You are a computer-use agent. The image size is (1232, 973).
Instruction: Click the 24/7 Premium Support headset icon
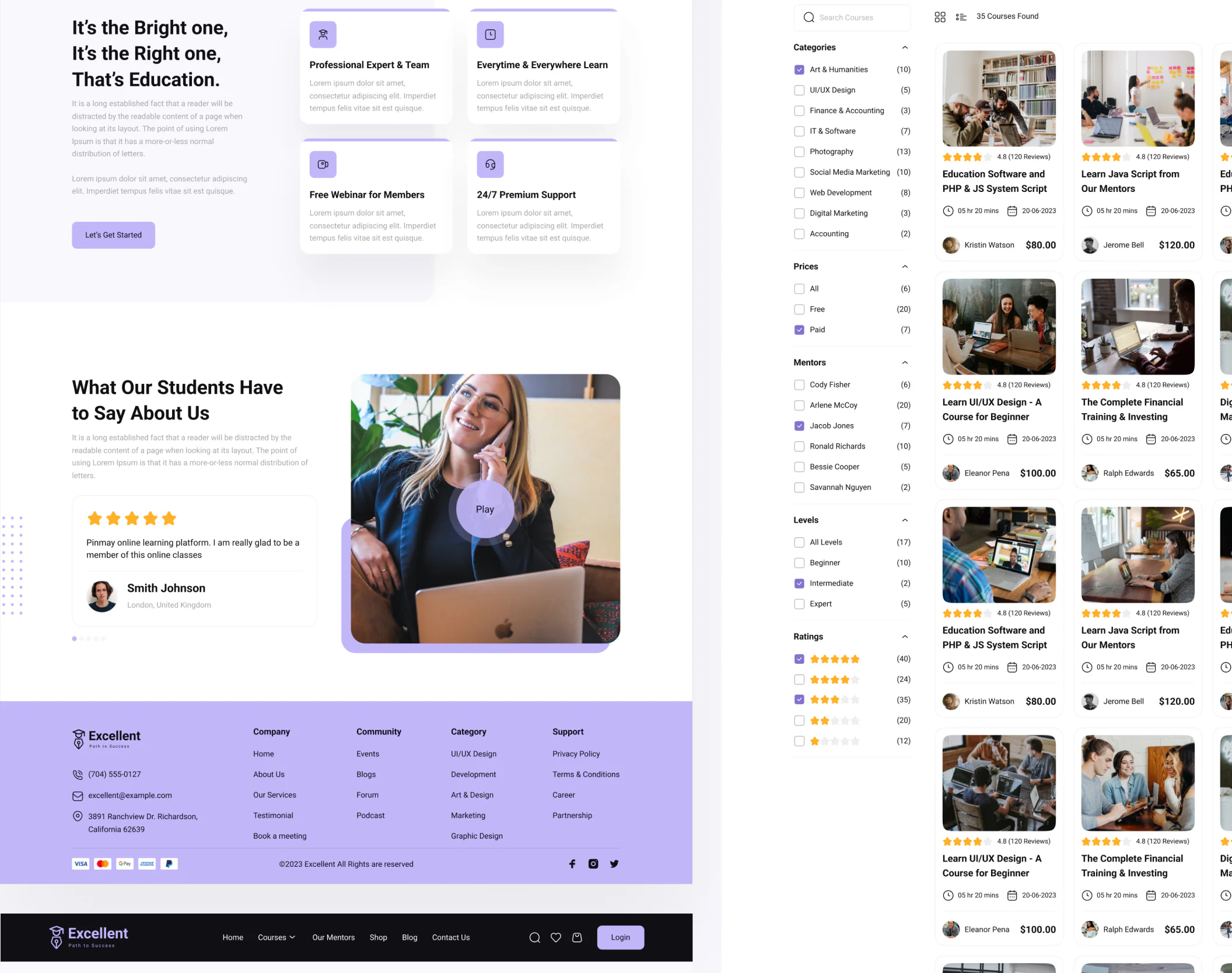tap(490, 164)
